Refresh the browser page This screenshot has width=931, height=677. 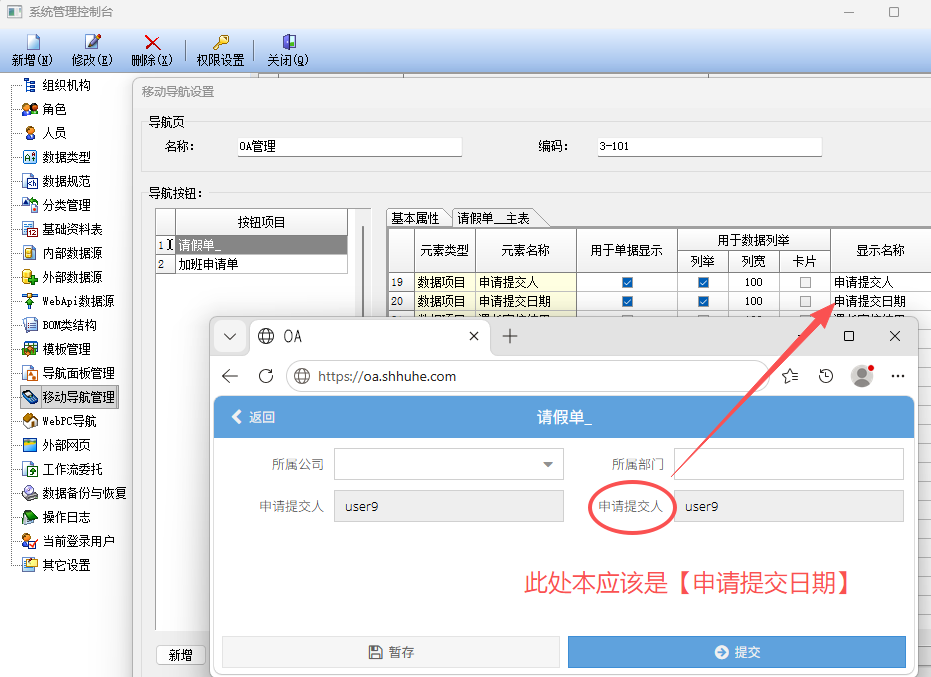(266, 376)
